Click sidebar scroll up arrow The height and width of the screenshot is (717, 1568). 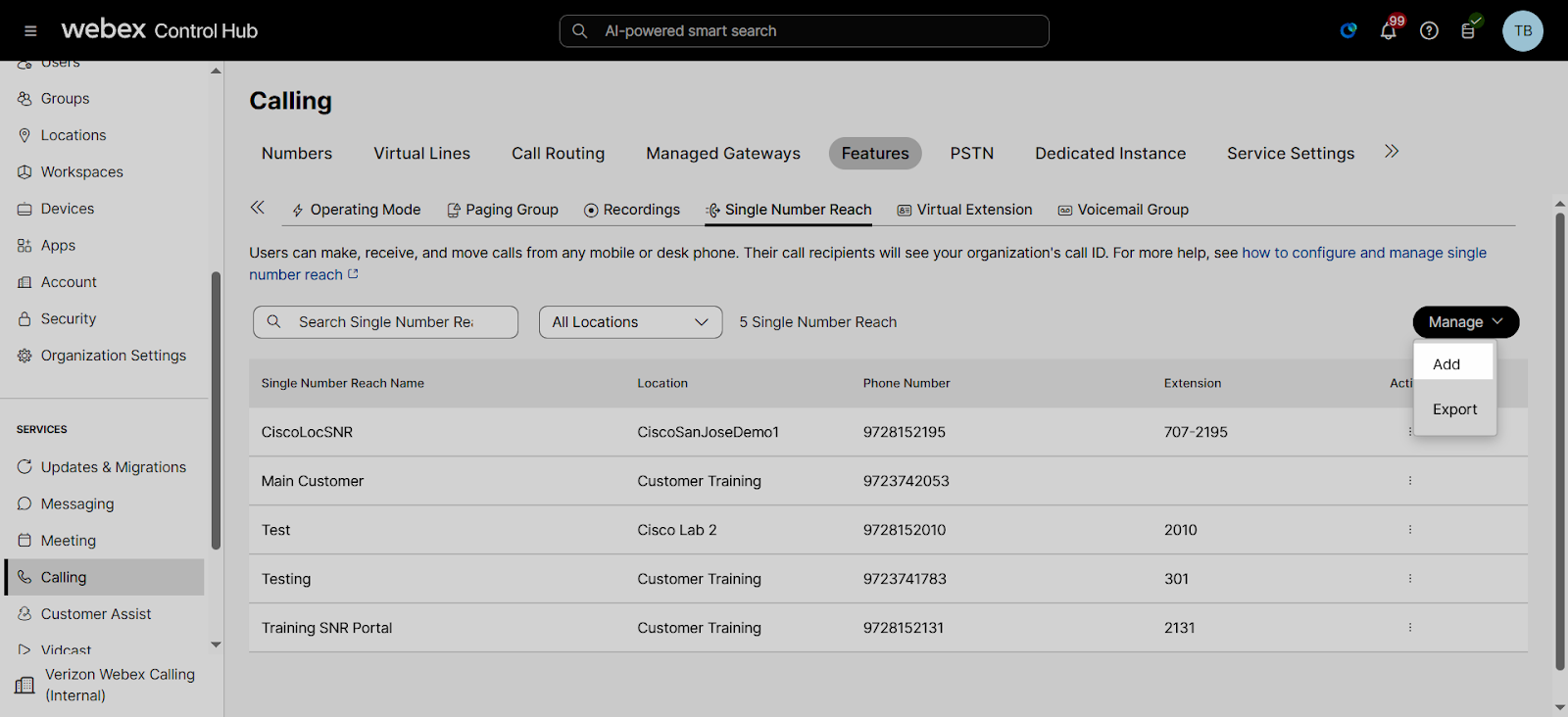click(x=216, y=71)
